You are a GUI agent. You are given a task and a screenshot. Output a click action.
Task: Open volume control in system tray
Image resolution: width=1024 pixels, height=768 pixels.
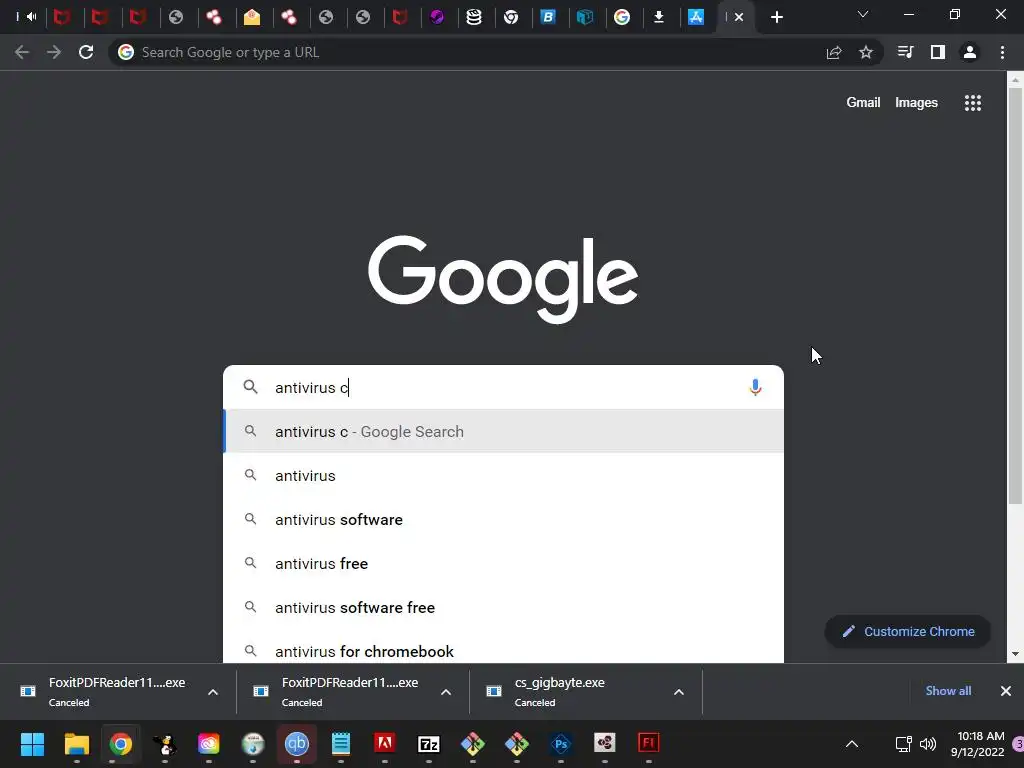[927, 744]
